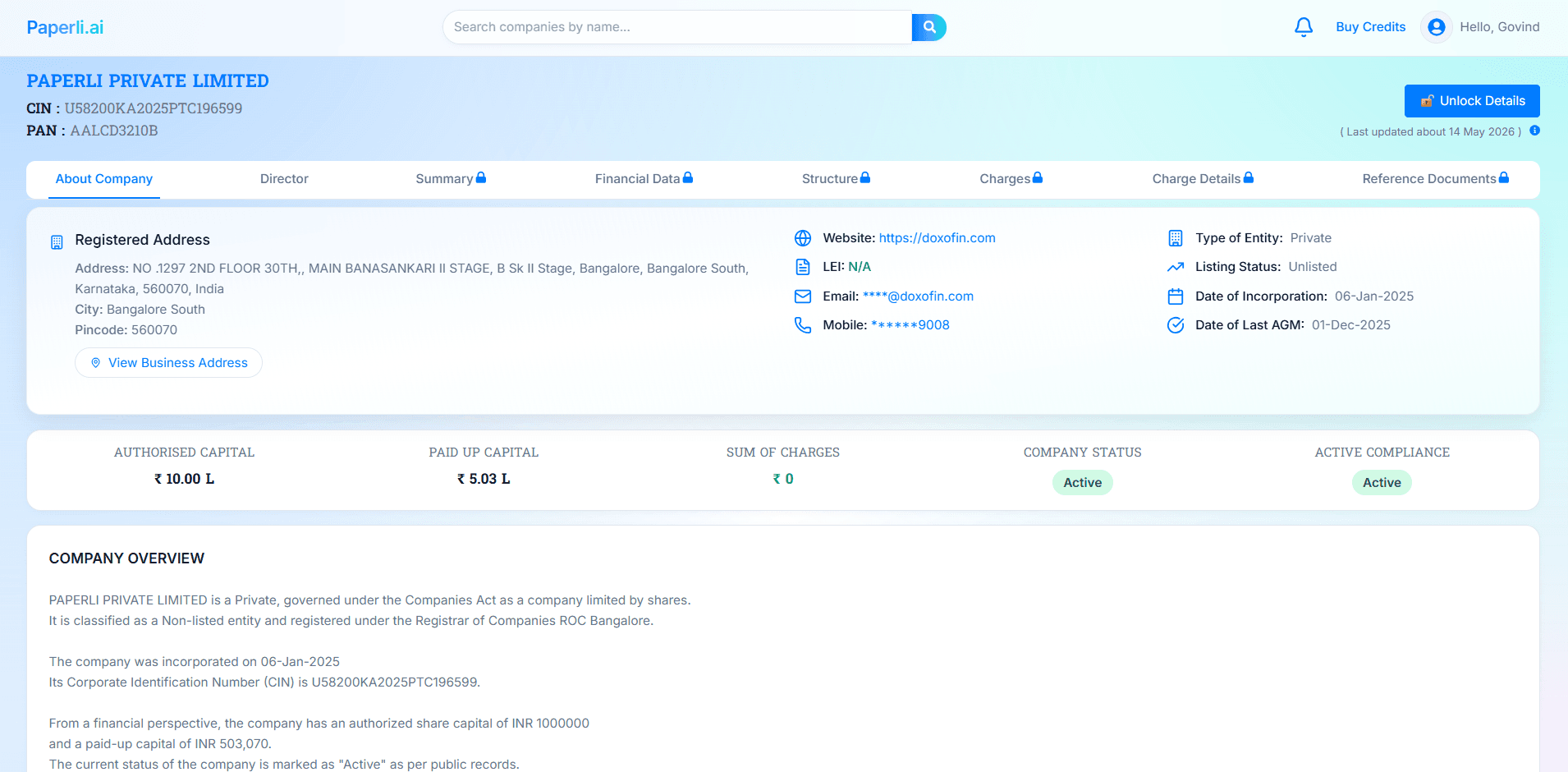
Task: Click the lock icon on Charges tab
Action: click(x=1038, y=177)
